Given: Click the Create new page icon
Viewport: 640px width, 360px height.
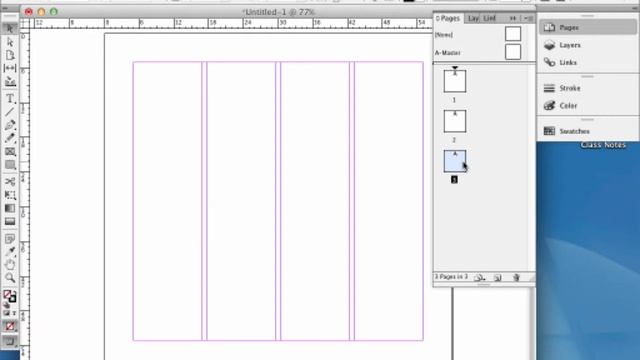Looking at the screenshot, I should point(498,278).
